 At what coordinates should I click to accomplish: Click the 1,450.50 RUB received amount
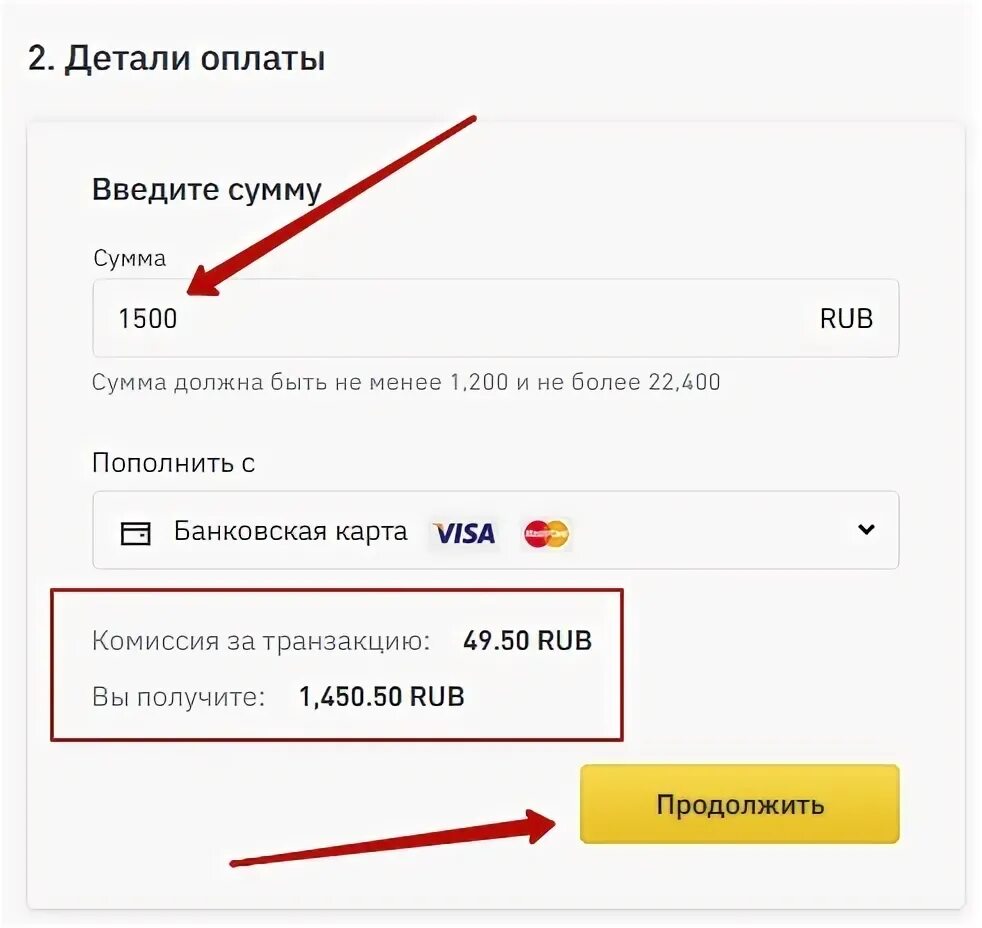pyautogui.click(x=381, y=697)
